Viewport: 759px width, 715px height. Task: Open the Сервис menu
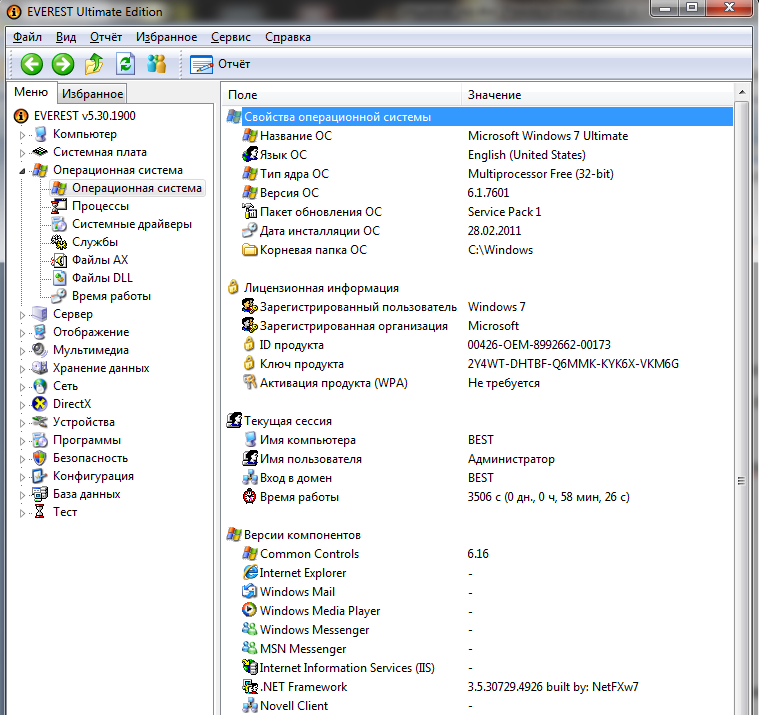pyautogui.click(x=231, y=37)
